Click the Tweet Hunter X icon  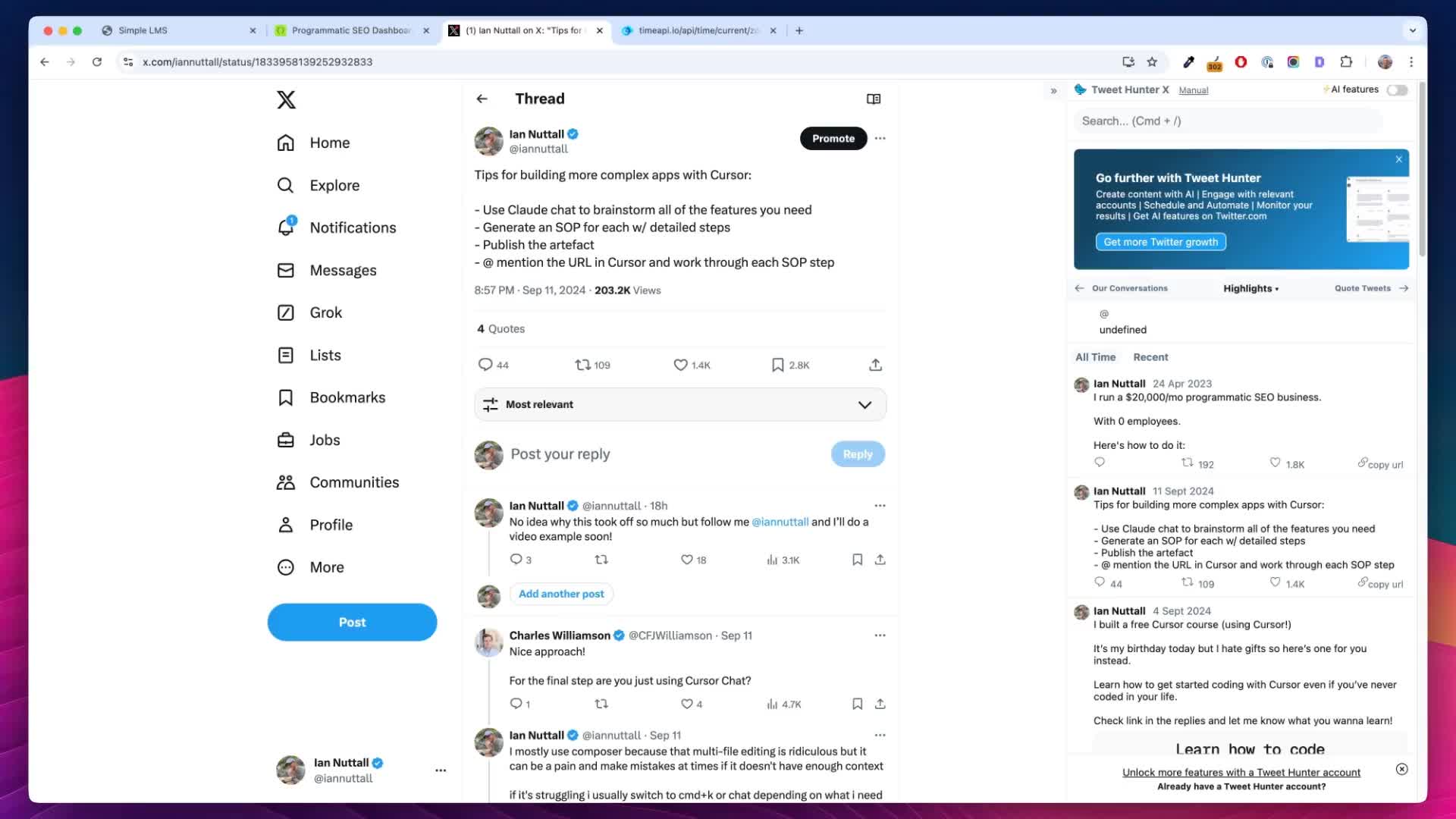point(1080,90)
